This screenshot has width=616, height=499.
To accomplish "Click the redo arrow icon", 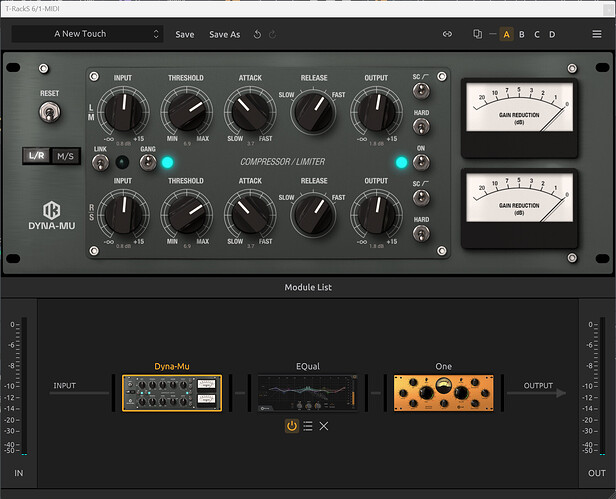I will 272,35.
